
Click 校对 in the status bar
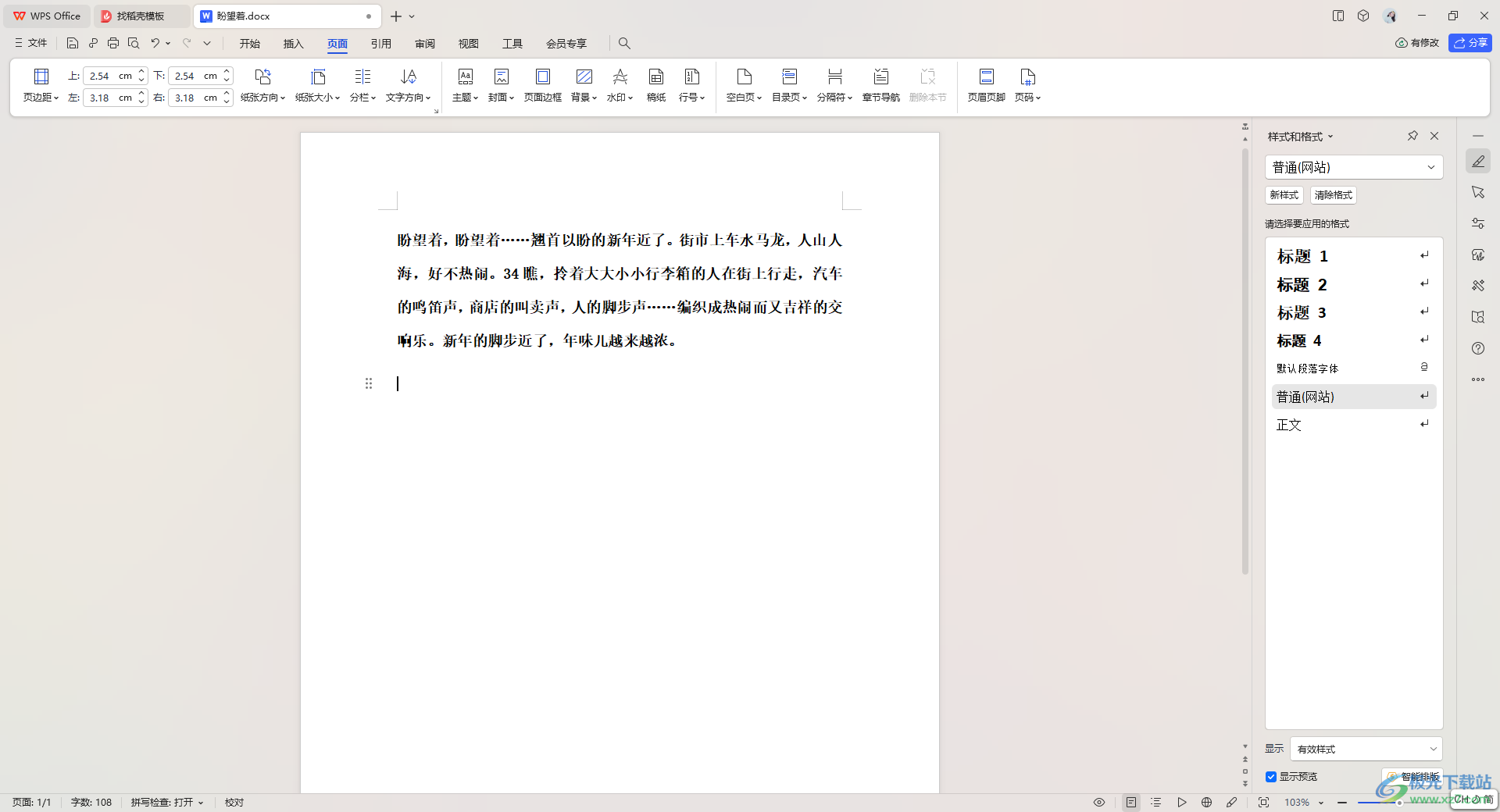pos(234,802)
